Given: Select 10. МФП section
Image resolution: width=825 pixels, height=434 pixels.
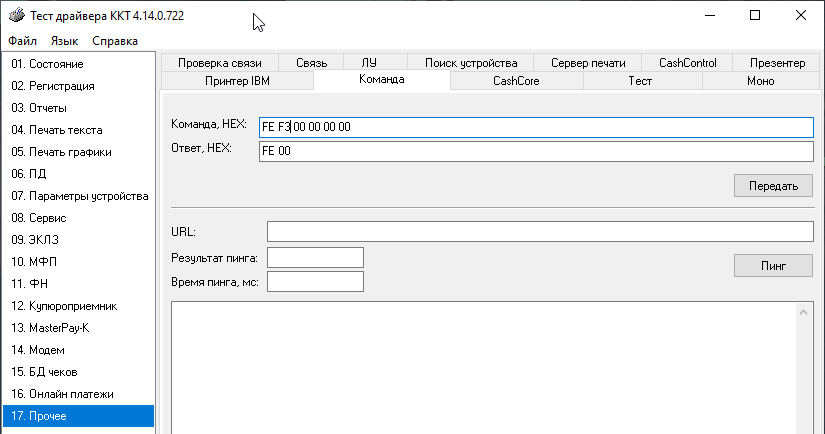Looking at the screenshot, I should 78,262.
